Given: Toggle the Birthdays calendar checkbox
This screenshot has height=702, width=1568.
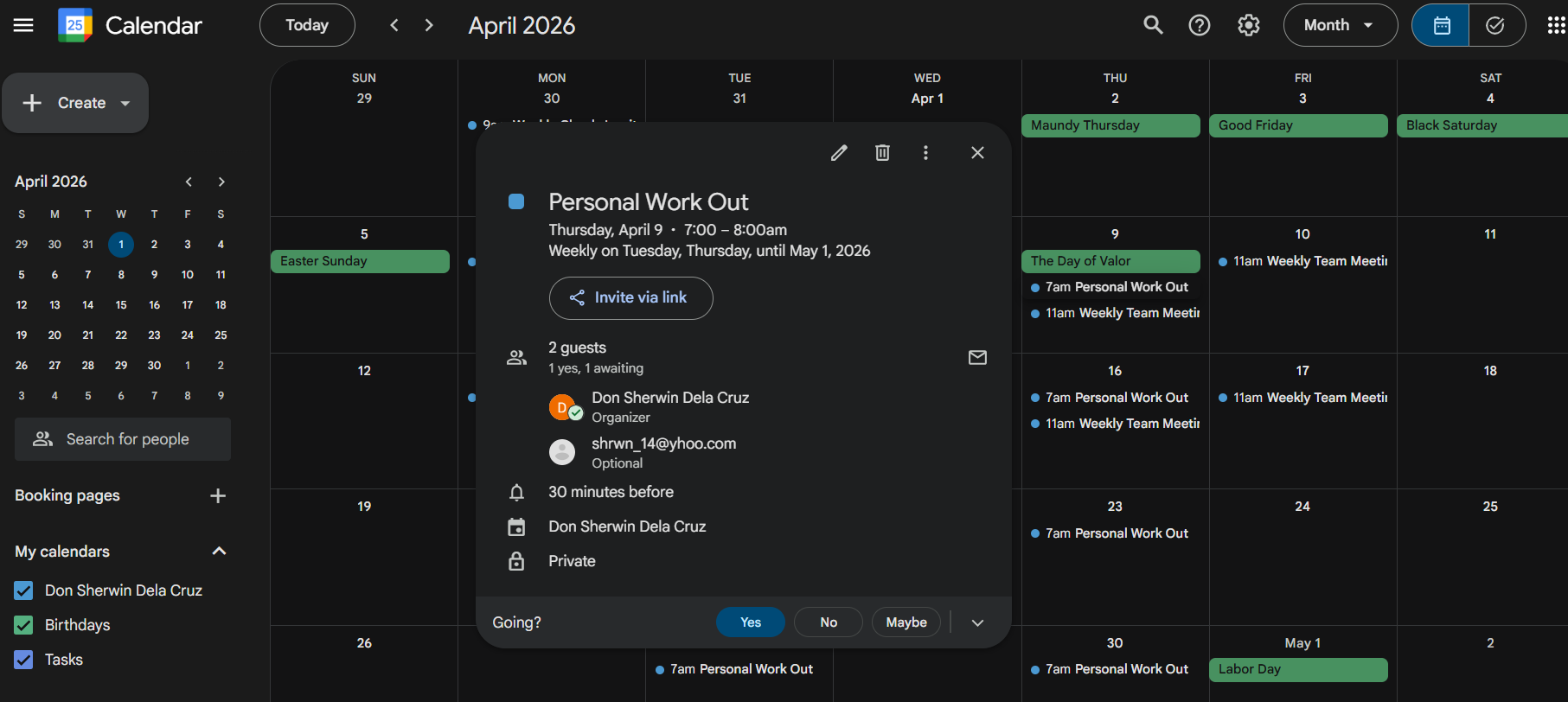Looking at the screenshot, I should 23,625.
